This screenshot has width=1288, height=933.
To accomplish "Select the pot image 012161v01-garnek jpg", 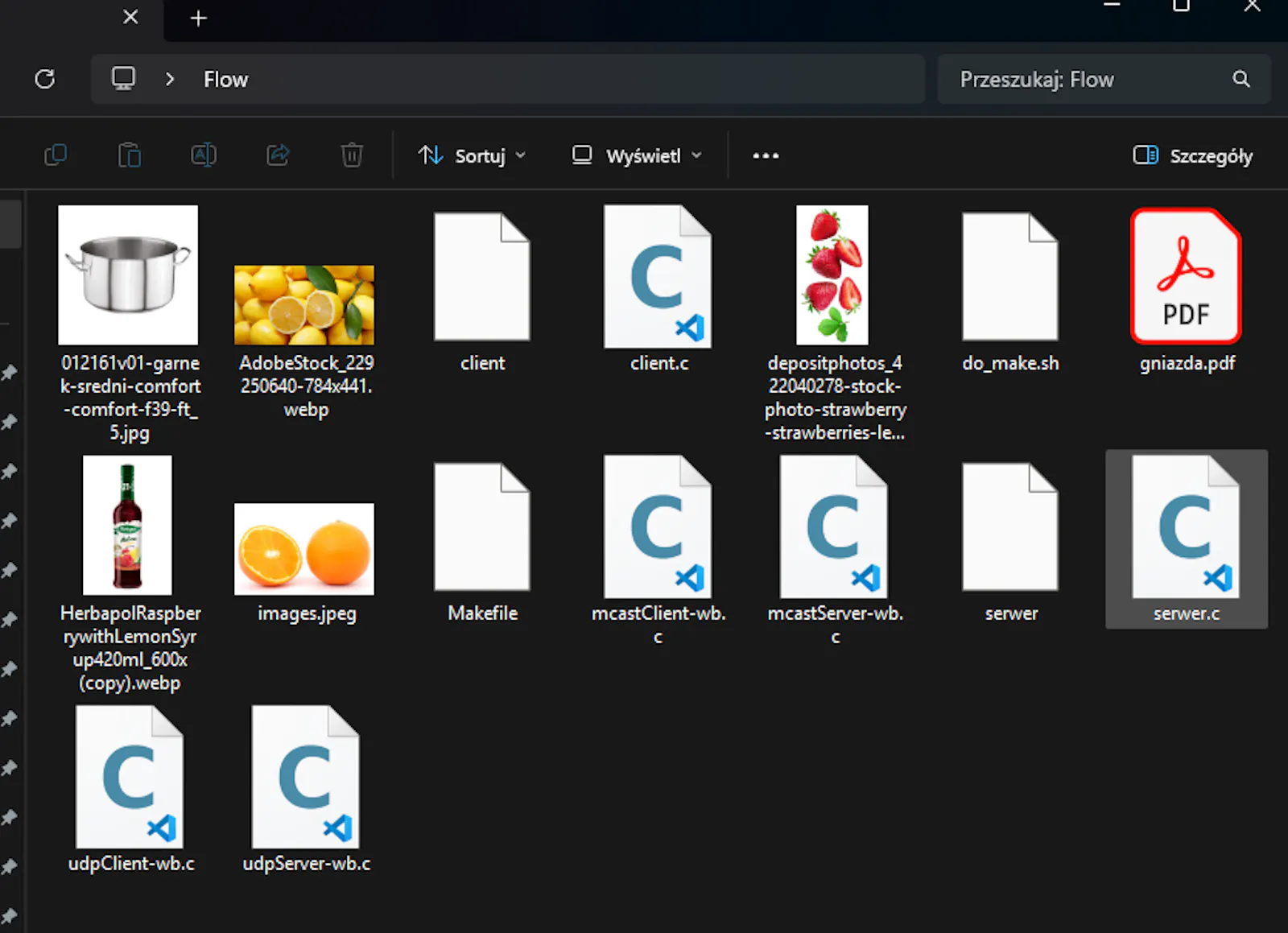I will point(128,275).
